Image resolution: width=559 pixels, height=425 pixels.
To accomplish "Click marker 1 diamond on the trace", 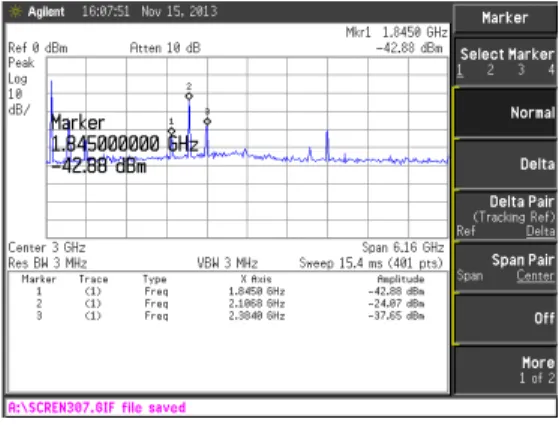I will (x=171, y=132).
